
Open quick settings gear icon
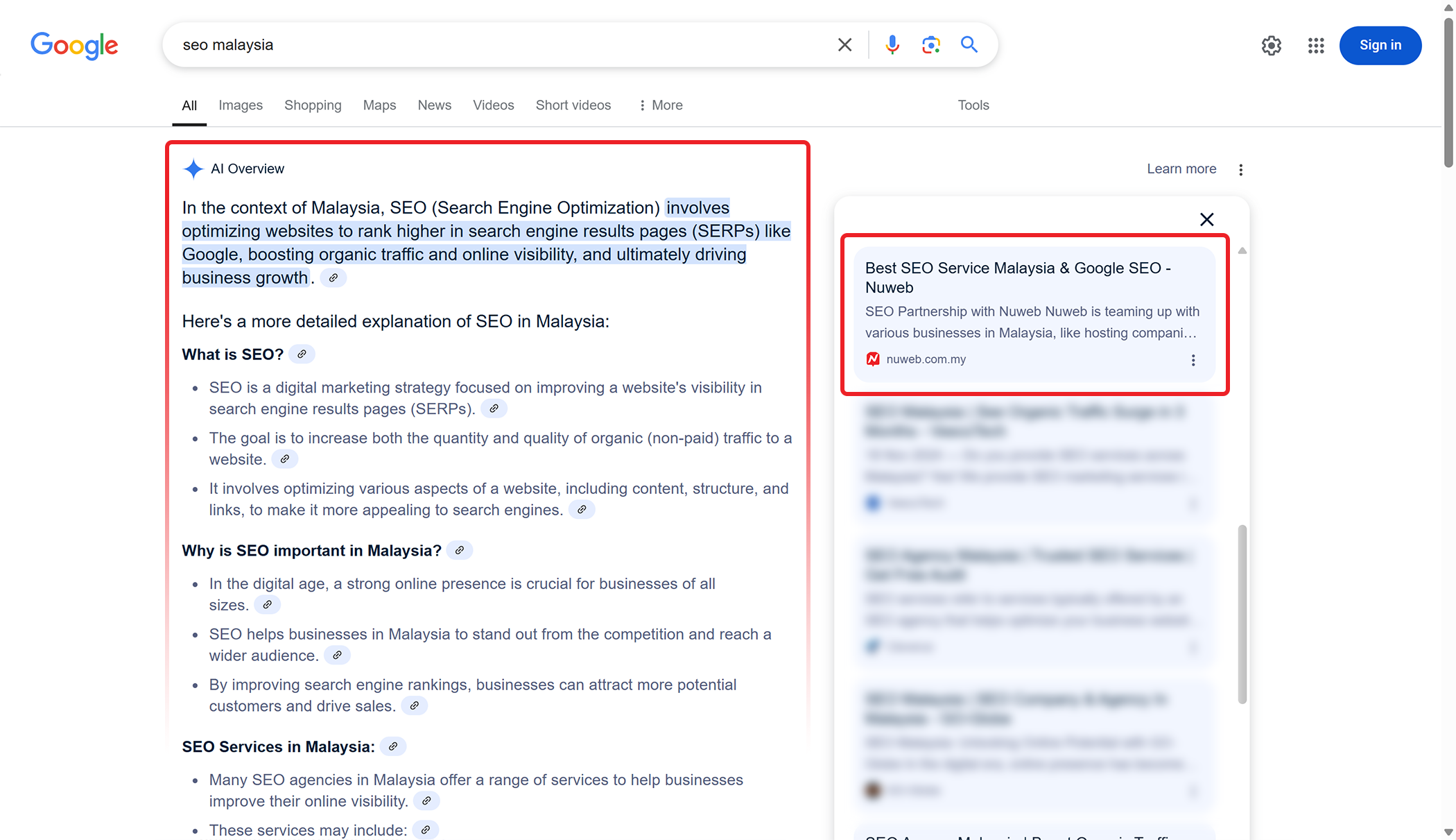[x=1271, y=46]
